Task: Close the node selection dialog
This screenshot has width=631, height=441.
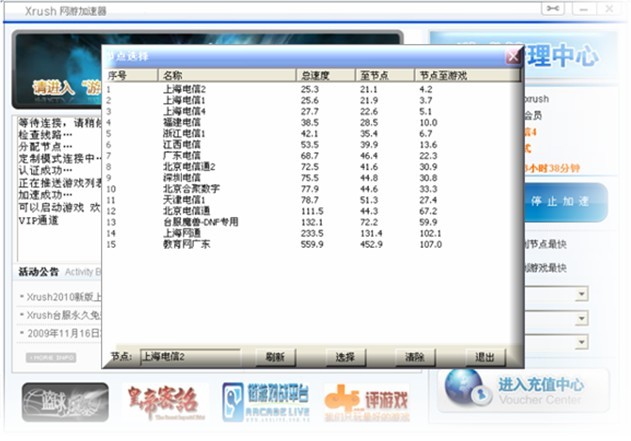Action: (x=513, y=57)
